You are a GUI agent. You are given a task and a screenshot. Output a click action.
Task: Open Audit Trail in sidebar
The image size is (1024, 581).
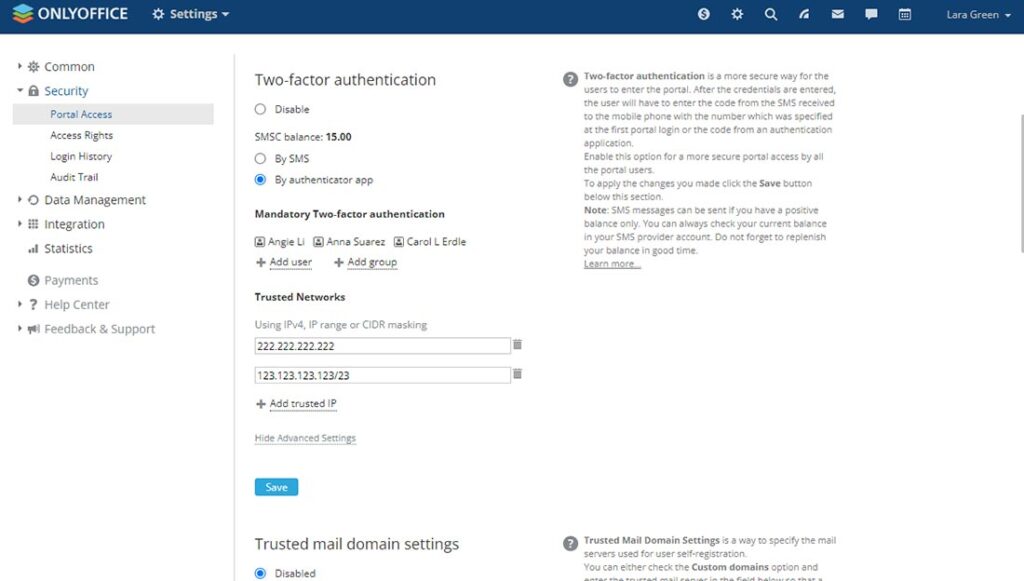point(74,177)
